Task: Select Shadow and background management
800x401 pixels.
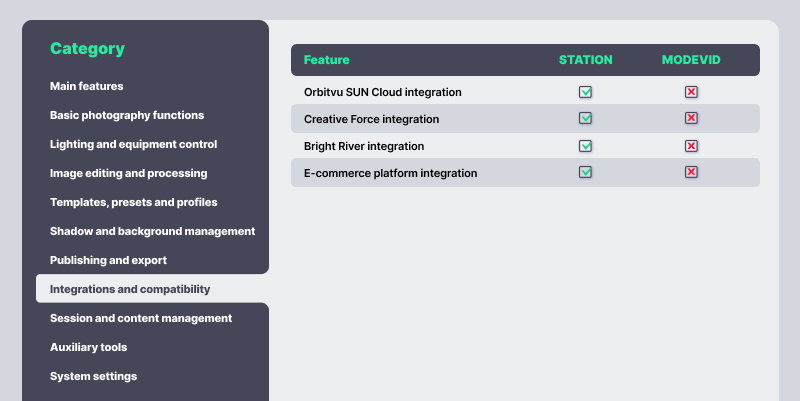Action: point(152,231)
